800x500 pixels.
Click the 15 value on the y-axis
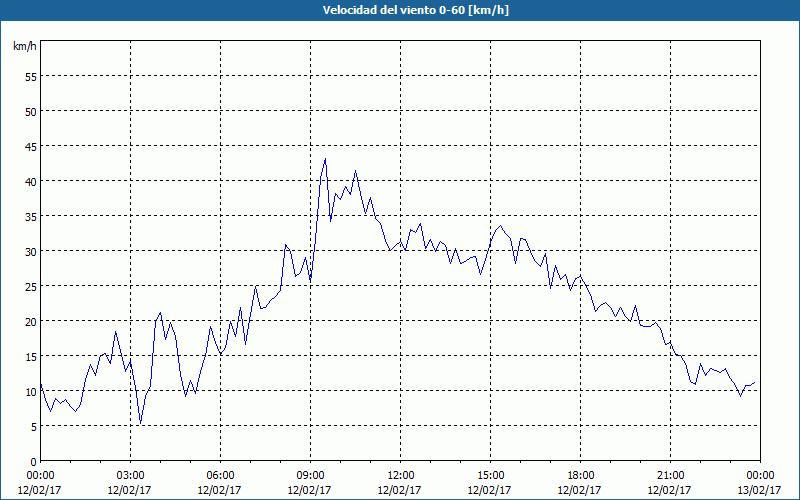[x=31, y=357]
